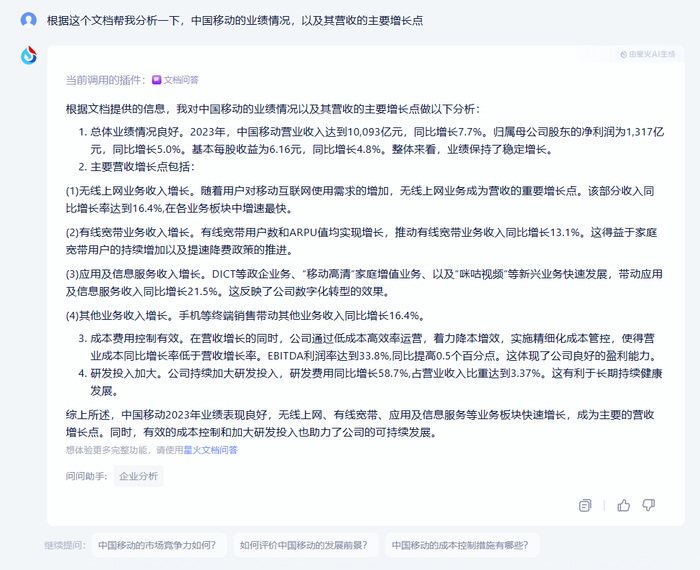
Task: Click the 文档问答 plugin icon
Action: (x=156, y=80)
